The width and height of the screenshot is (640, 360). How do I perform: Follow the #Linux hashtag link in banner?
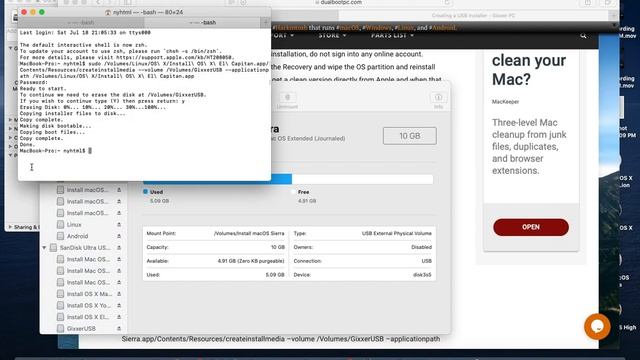[404, 28]
